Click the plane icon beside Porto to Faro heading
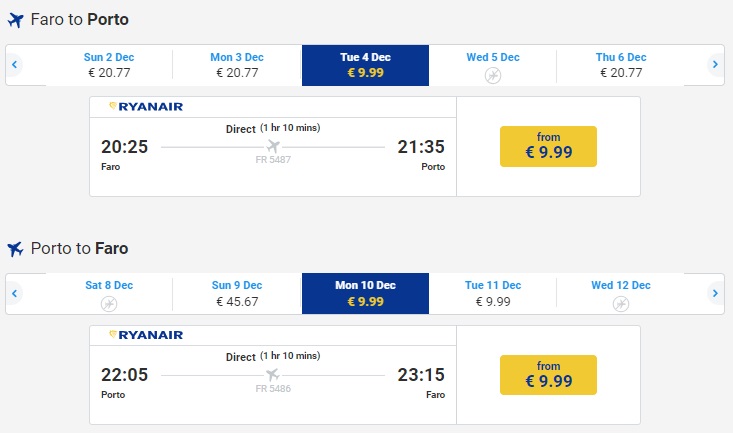Screen dimensions: 733x433 15,249
